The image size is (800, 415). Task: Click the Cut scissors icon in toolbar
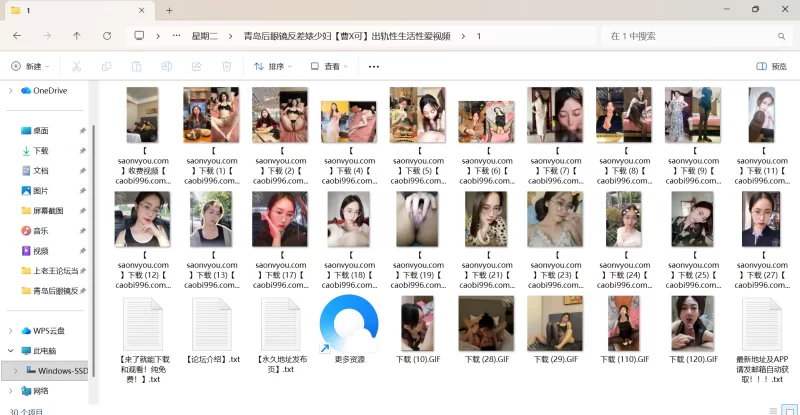pyautogui.click(x=76, y=67)
